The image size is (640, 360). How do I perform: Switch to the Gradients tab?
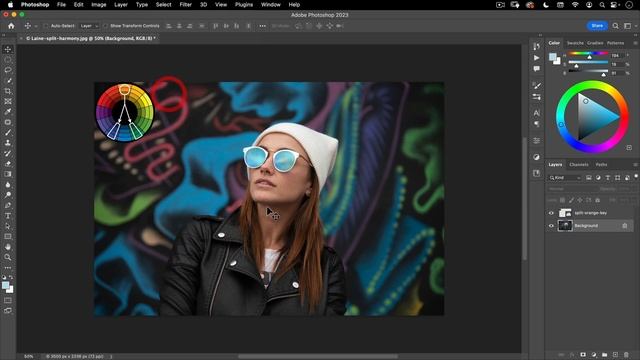coord(595,43)
